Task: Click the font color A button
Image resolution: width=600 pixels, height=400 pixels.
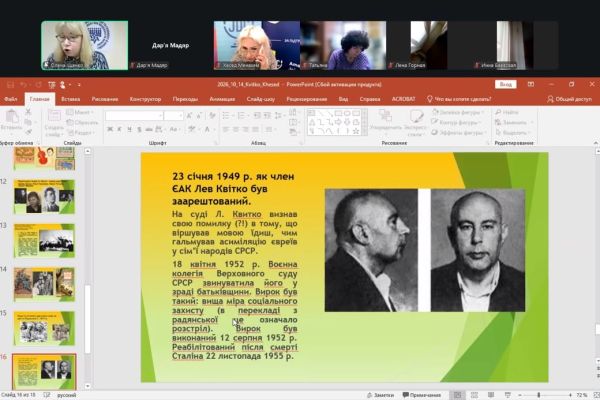Action: (x=209, y=129)
